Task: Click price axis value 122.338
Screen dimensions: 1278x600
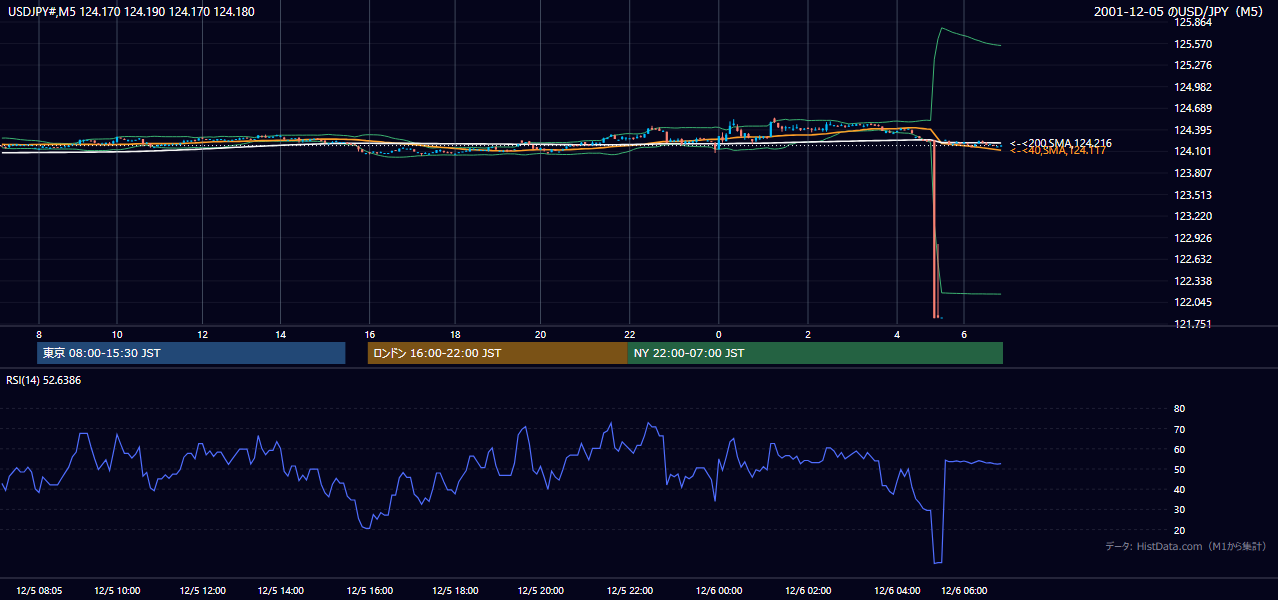Action: click(1193, 281)
